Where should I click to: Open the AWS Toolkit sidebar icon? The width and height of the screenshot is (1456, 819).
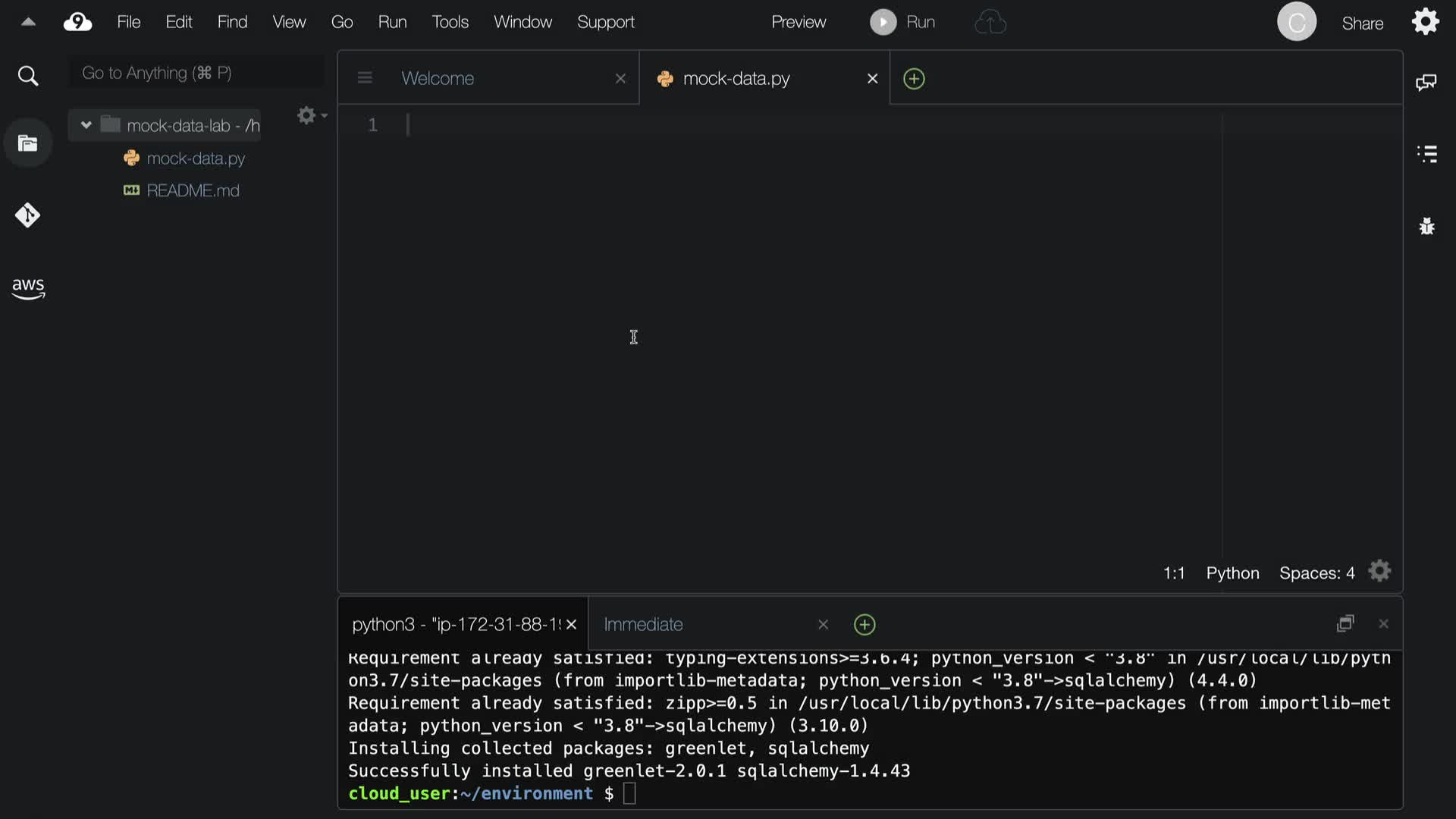click(x=28, y=288)
